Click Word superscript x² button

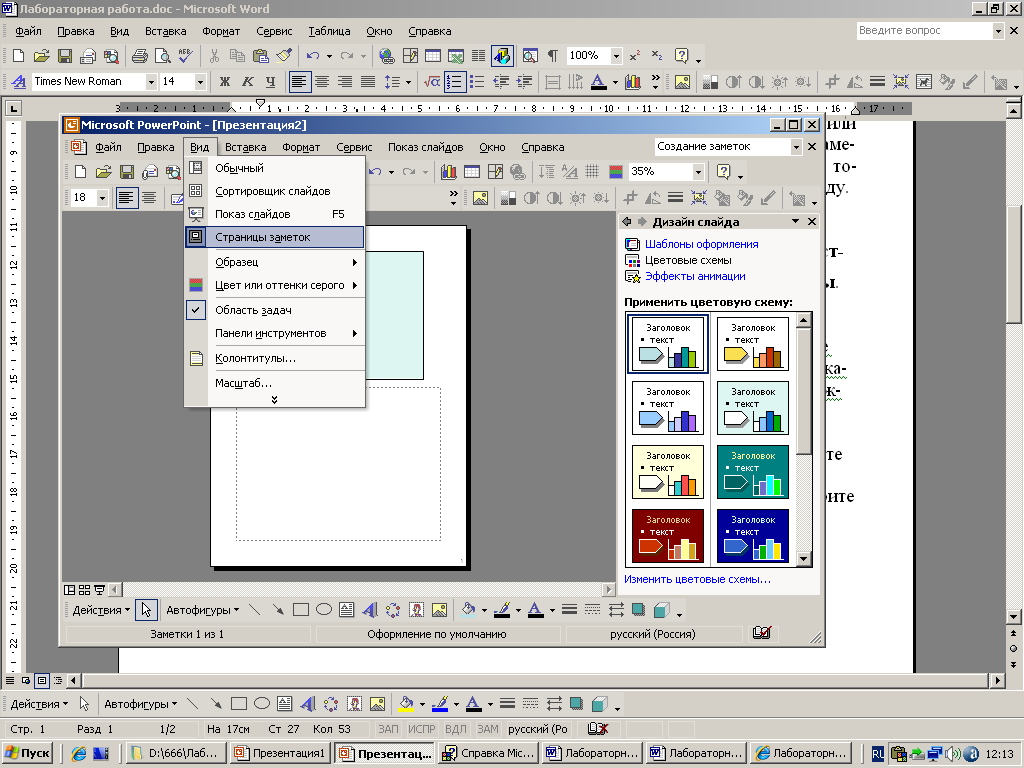point(635,56)
